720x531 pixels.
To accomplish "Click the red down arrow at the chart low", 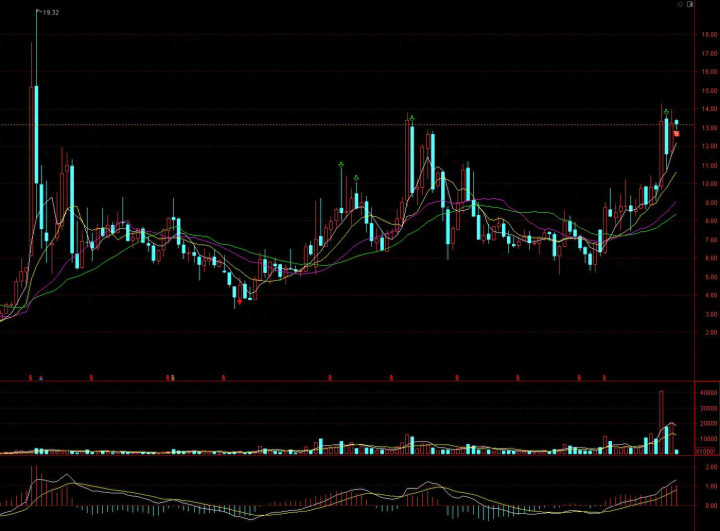I will [240, 301].
